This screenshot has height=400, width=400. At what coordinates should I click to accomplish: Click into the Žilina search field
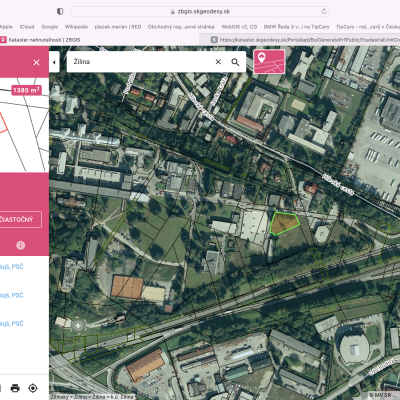tap(143, 62)
